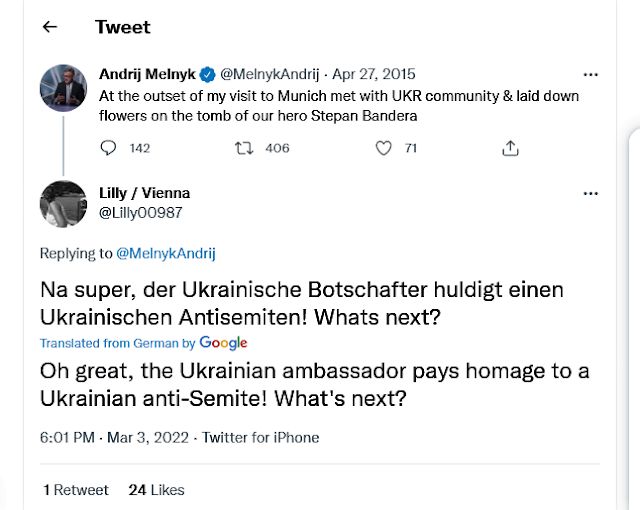The height and width of the screenshot is (510, 640).
Task: Open Andrij Melnyk's profile picture
Action: coord(63,88)
